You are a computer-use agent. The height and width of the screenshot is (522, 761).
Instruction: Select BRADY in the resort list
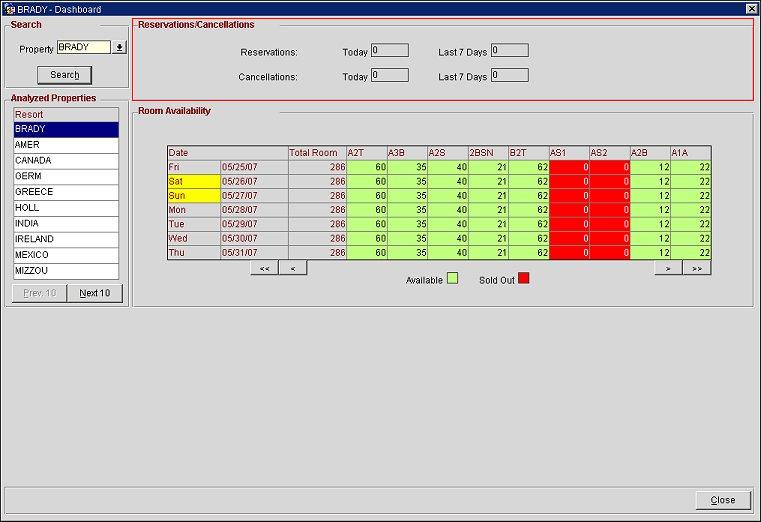click(66, 129)
